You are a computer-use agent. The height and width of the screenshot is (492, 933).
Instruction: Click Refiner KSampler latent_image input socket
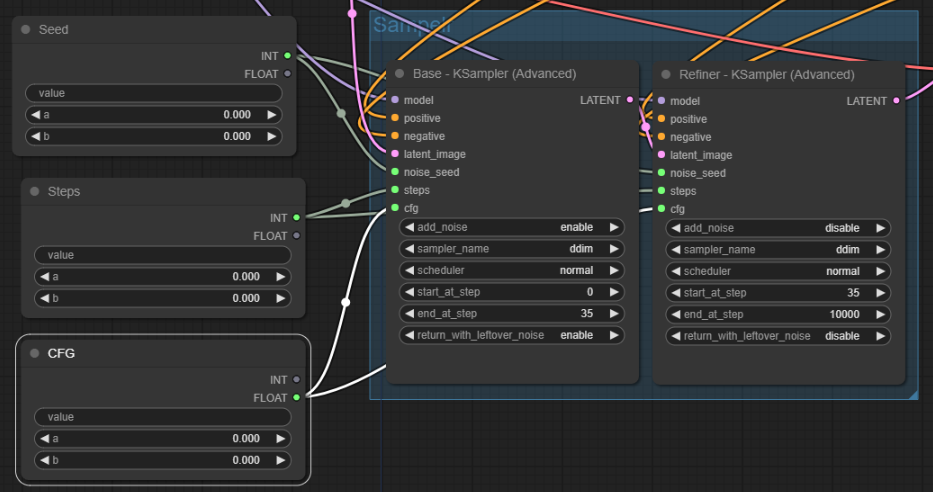pyautogui.click(x=661, y=155)
